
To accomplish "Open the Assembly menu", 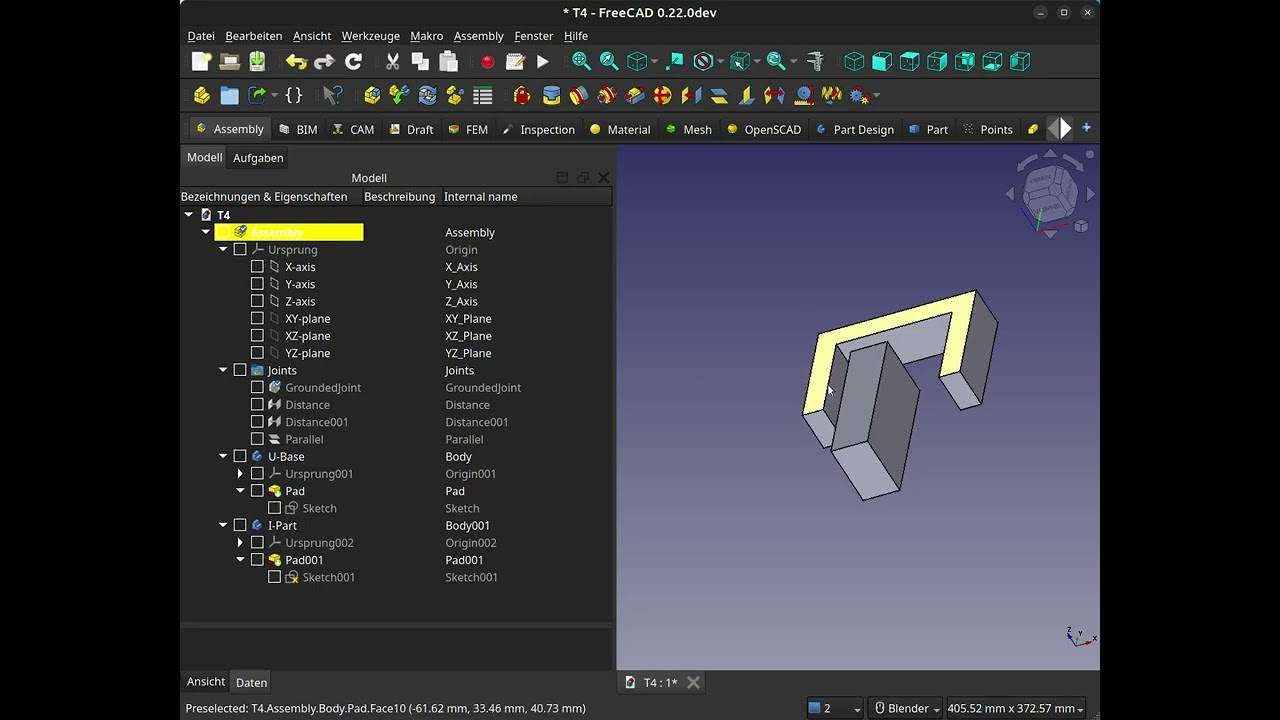I will click(479, 36).
